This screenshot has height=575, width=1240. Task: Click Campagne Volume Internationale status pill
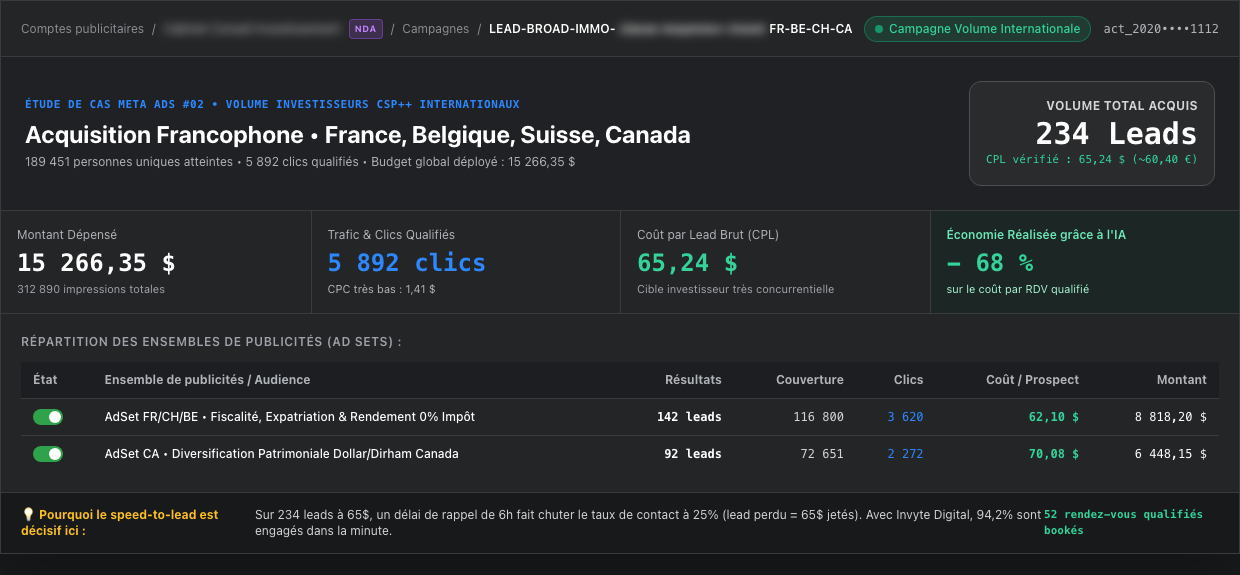pos(977,29)
